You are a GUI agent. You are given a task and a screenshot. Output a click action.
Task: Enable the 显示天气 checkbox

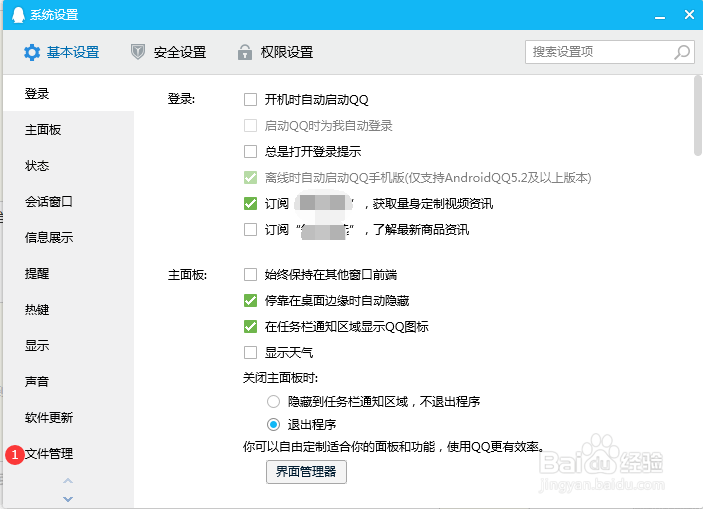[250, 352]
